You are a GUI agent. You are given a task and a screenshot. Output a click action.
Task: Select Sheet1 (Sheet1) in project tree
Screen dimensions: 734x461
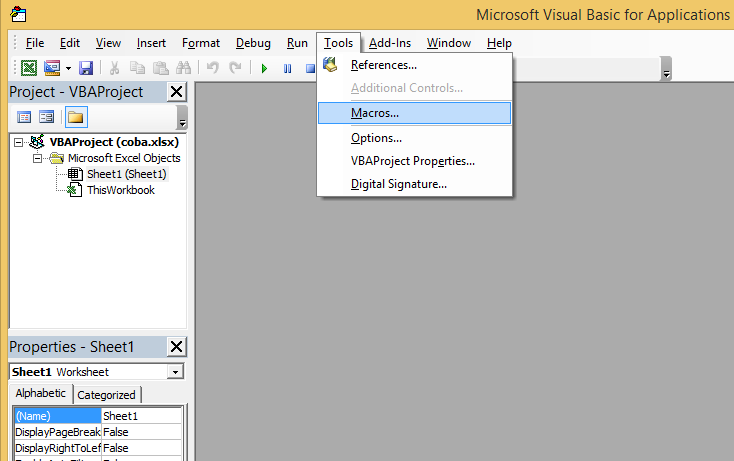[127, 174]
